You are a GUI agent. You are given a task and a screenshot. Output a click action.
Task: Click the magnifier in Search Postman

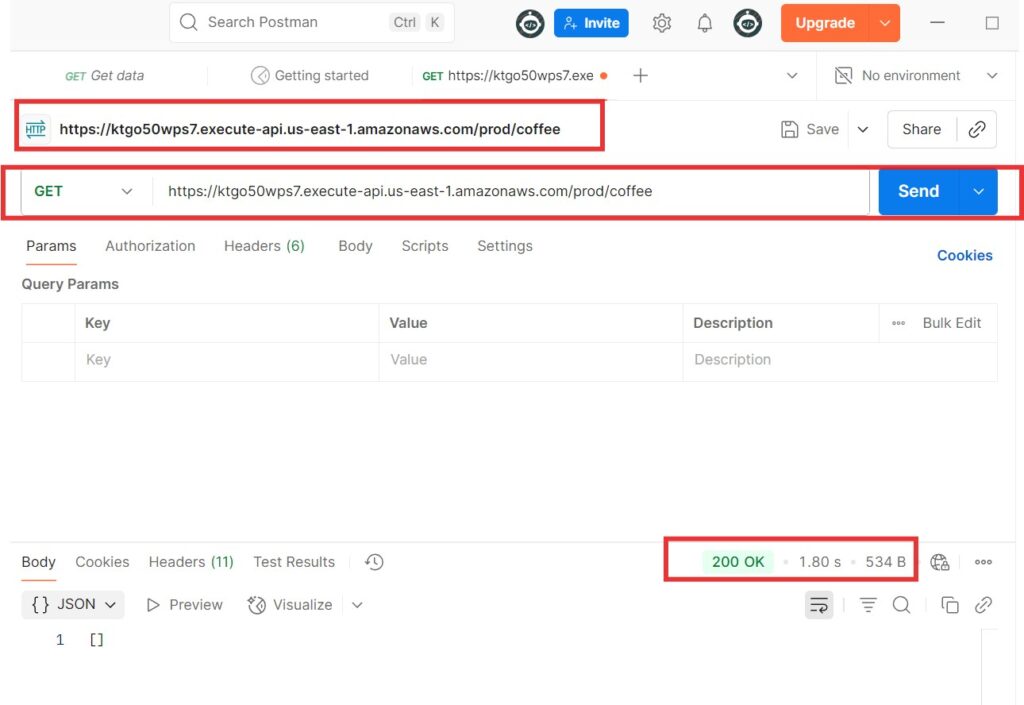[x=188, y=22]
